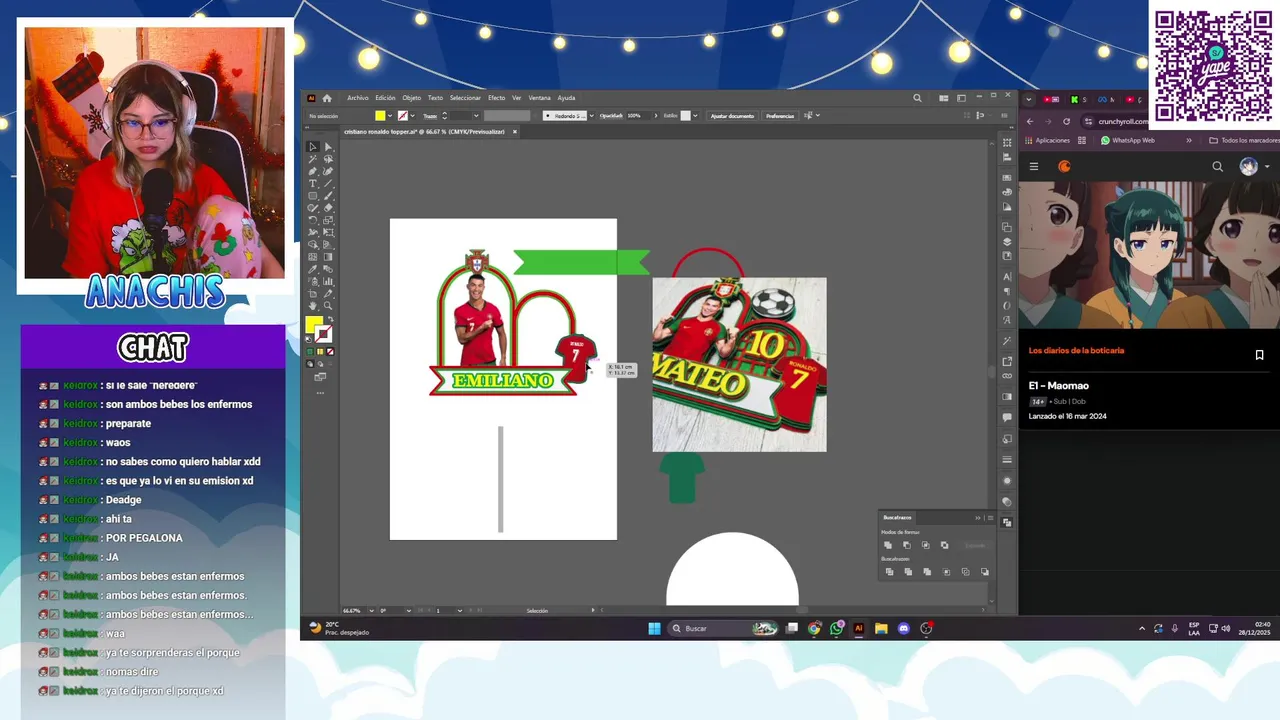Open the fill color dropdown in control bar

tap(390, 115)
